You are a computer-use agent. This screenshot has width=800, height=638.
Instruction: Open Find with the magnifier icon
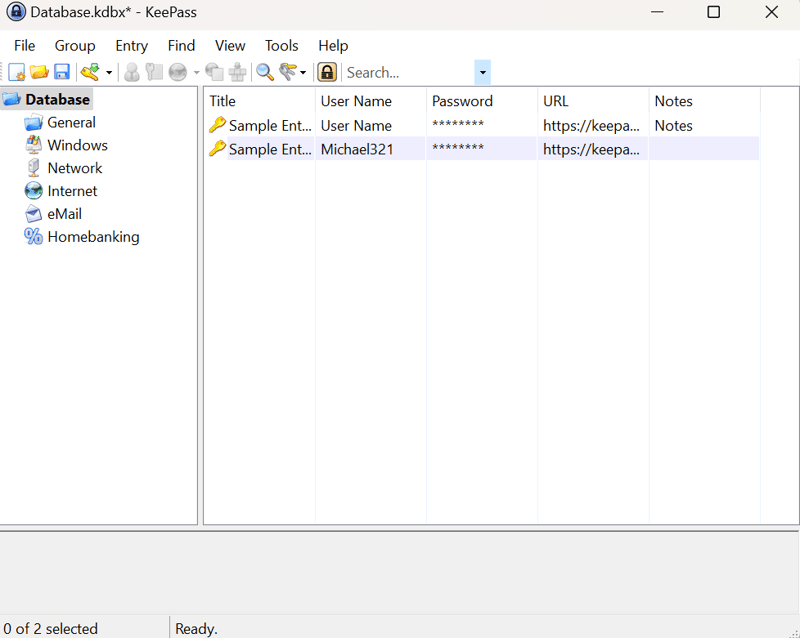click(265, 72)
